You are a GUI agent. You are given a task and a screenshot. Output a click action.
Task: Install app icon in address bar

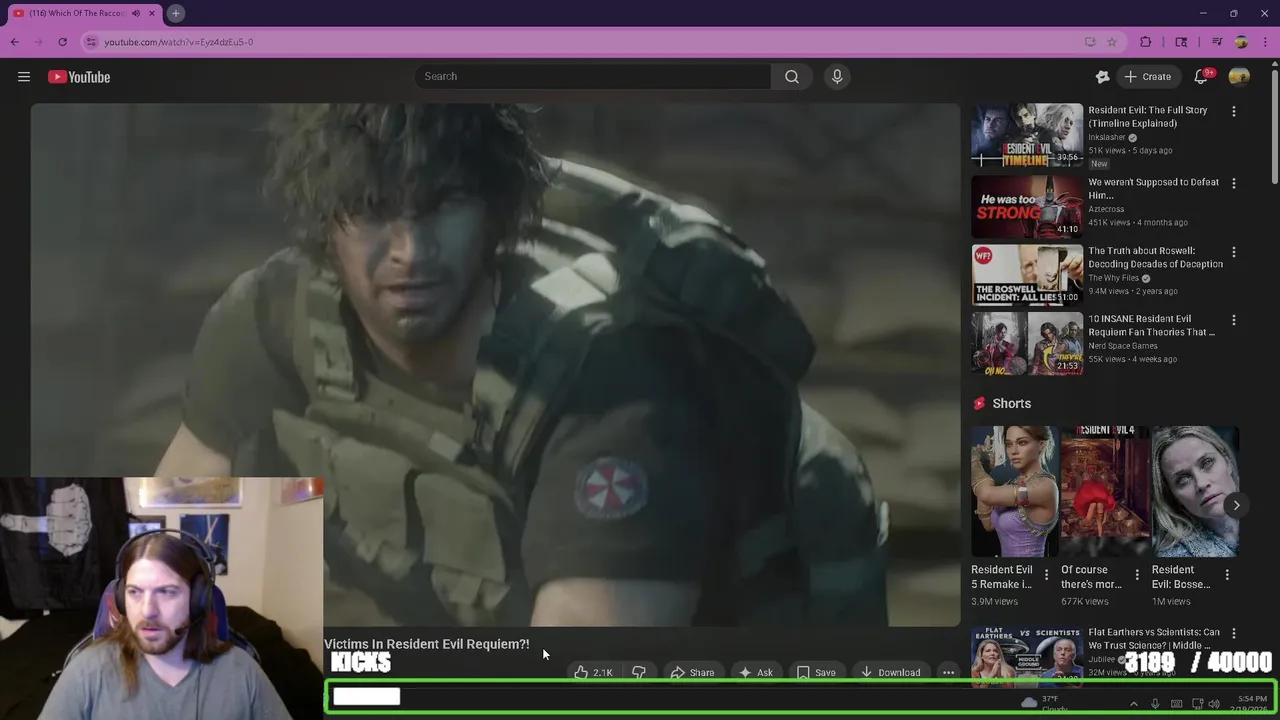tap(1090, 42)
